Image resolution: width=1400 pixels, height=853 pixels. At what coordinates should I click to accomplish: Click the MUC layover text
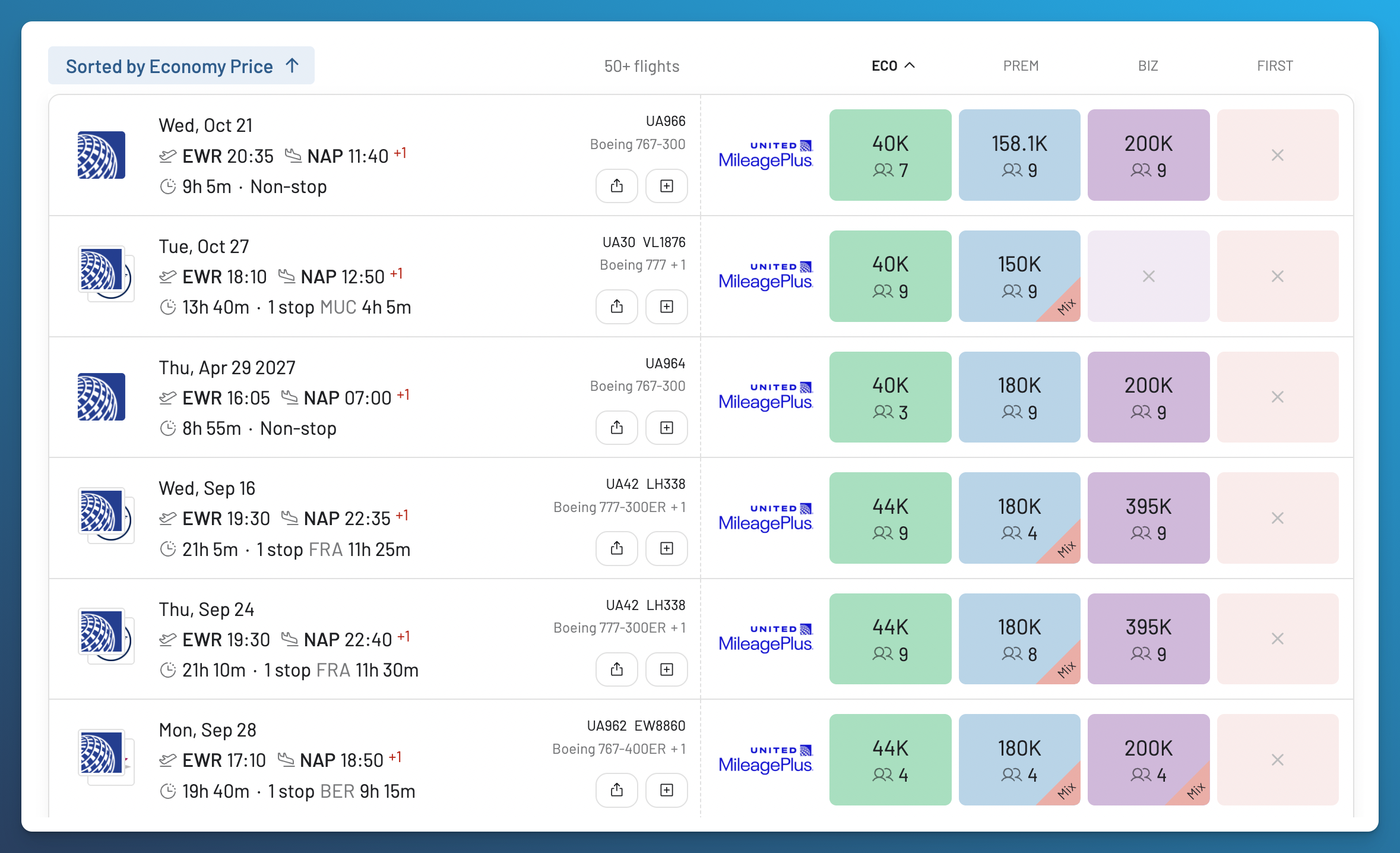pyautogui.click(x=338, y=307)
